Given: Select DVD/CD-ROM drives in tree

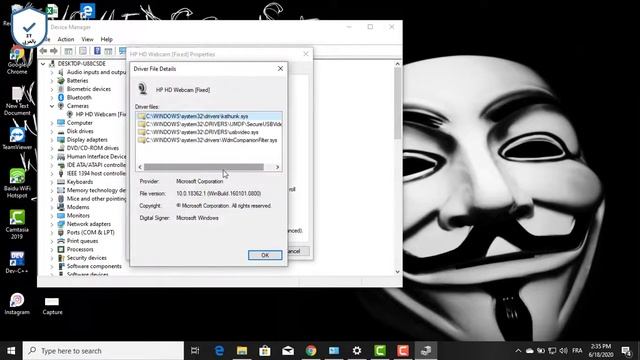Looking at the screenshot, I should click(93, 148).
